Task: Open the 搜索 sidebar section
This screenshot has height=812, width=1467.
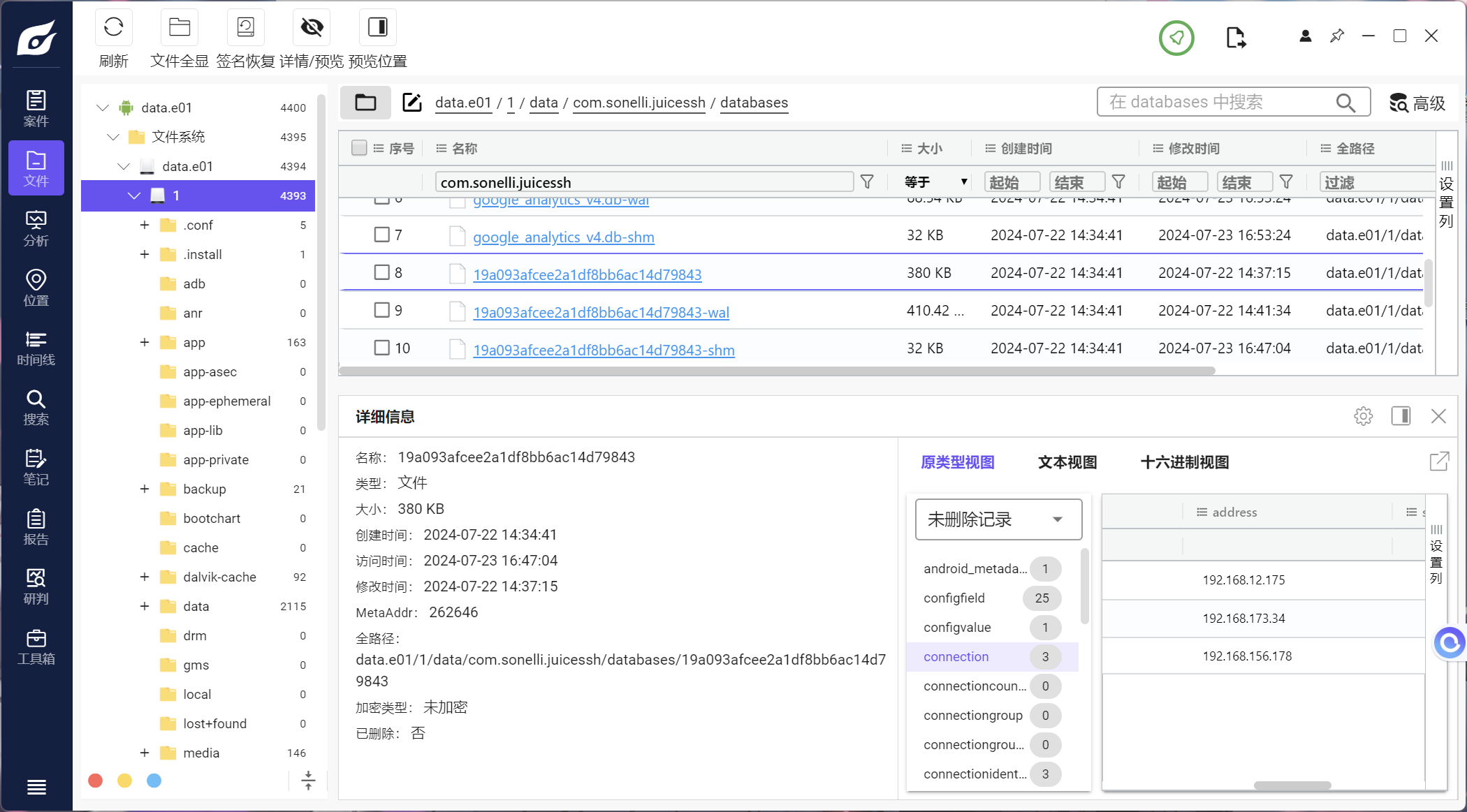Action: tap(36, 407)
